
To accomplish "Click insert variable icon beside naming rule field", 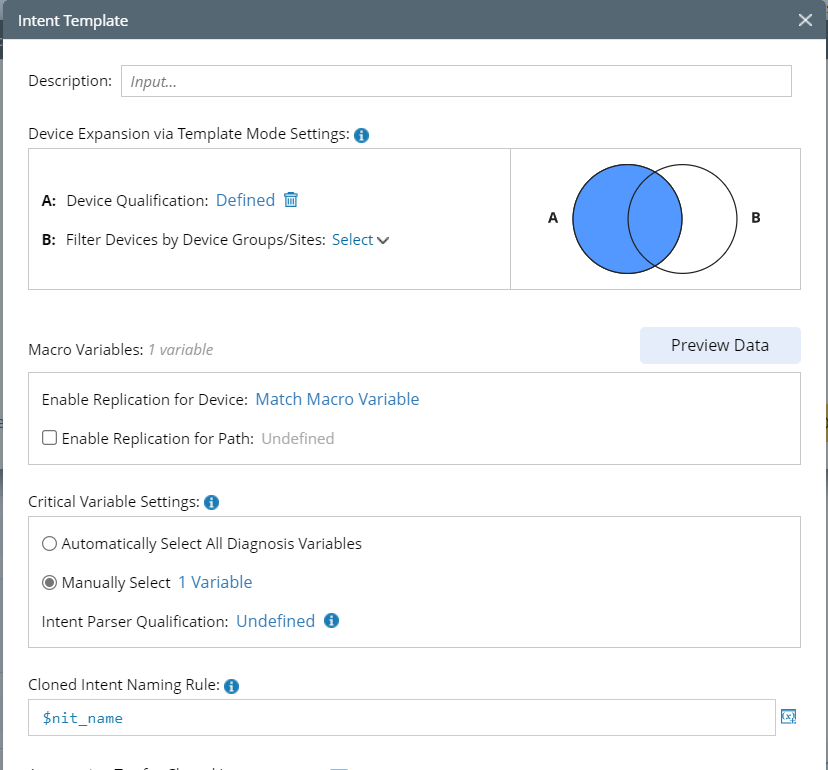I will point(788,717).
